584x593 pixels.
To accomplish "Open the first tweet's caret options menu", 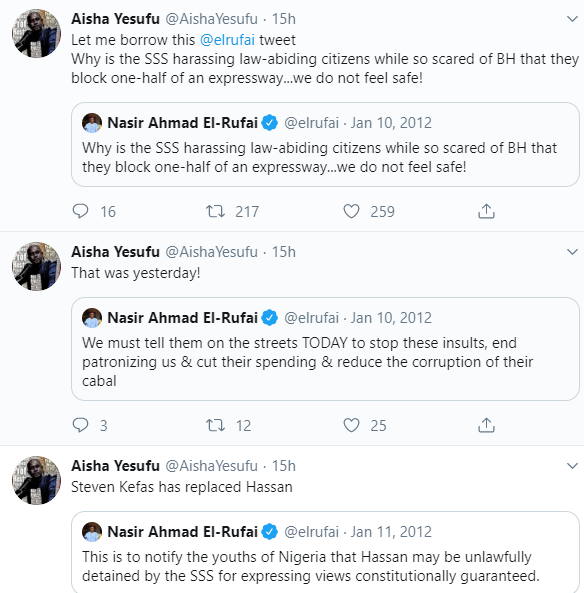I will tap(572, 19).
